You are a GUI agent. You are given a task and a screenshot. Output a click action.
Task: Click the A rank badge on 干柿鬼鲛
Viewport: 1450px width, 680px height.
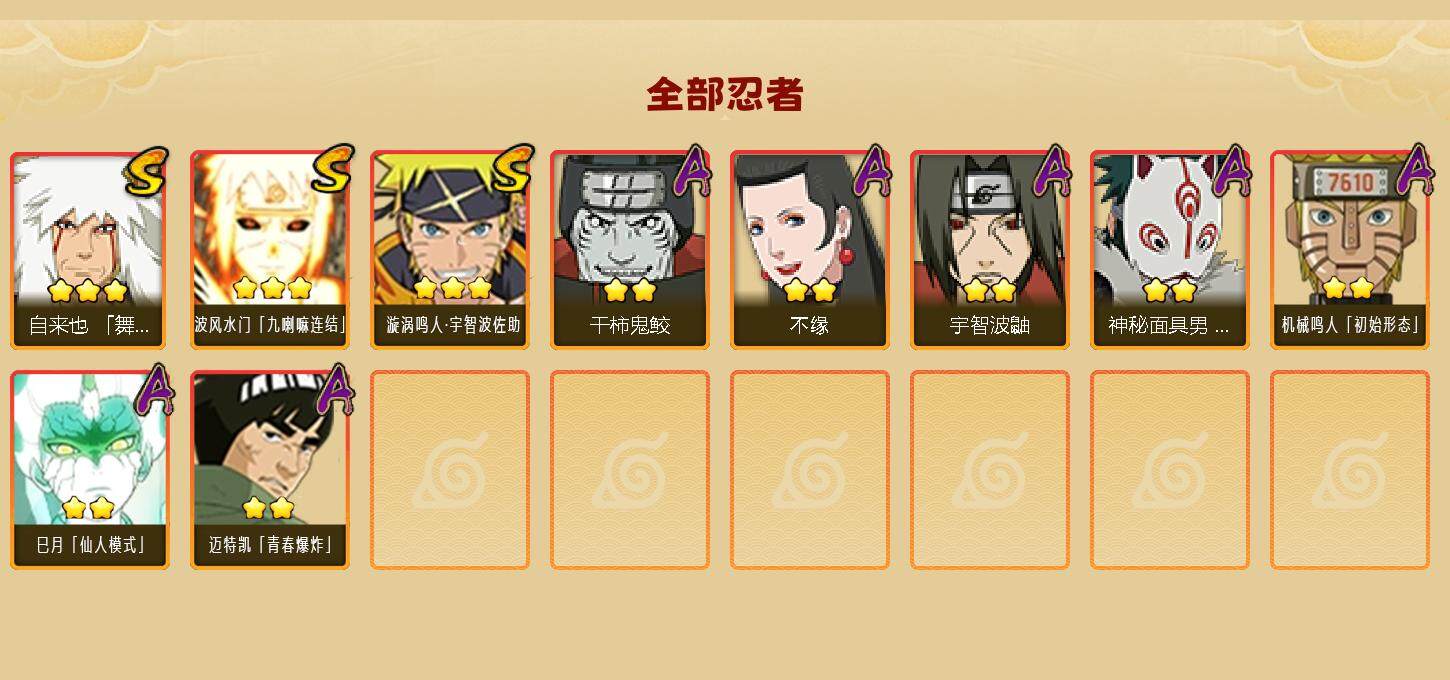click(692, 170)
